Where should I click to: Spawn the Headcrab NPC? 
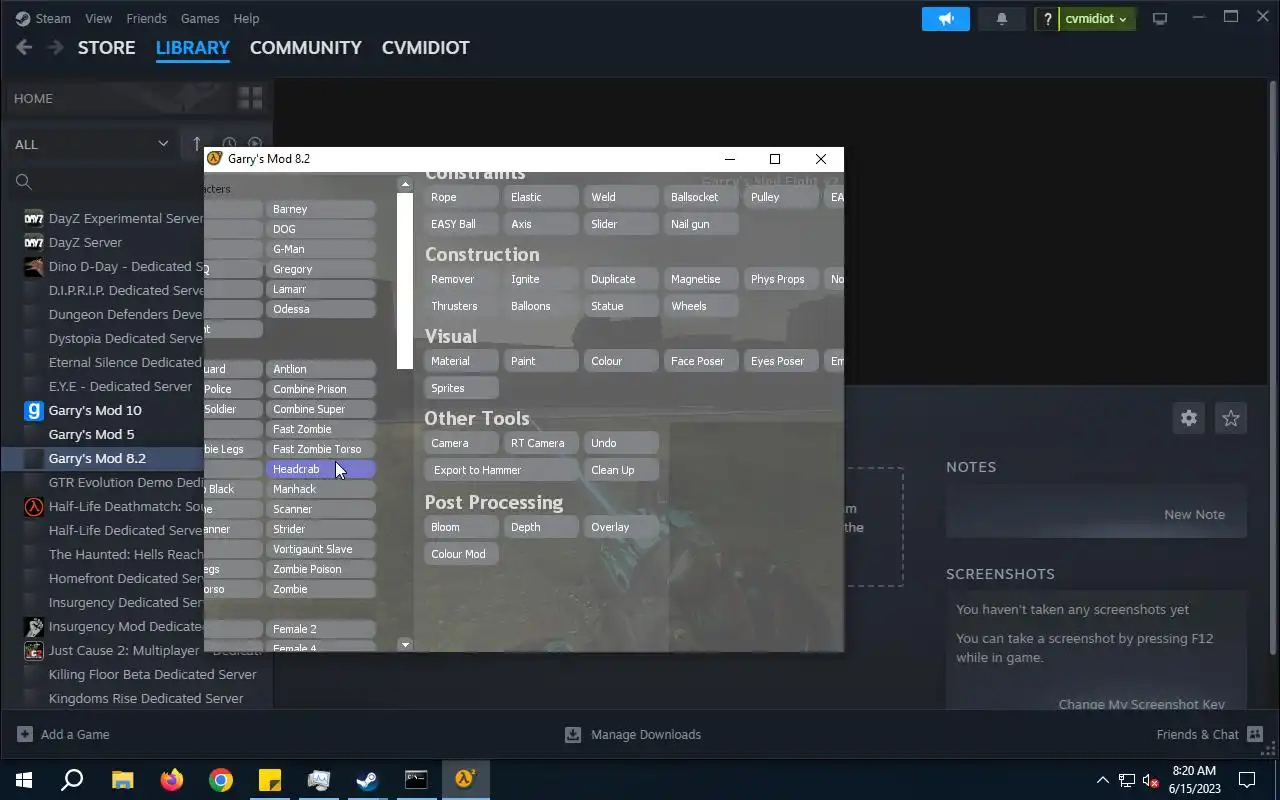pos(320,469)
